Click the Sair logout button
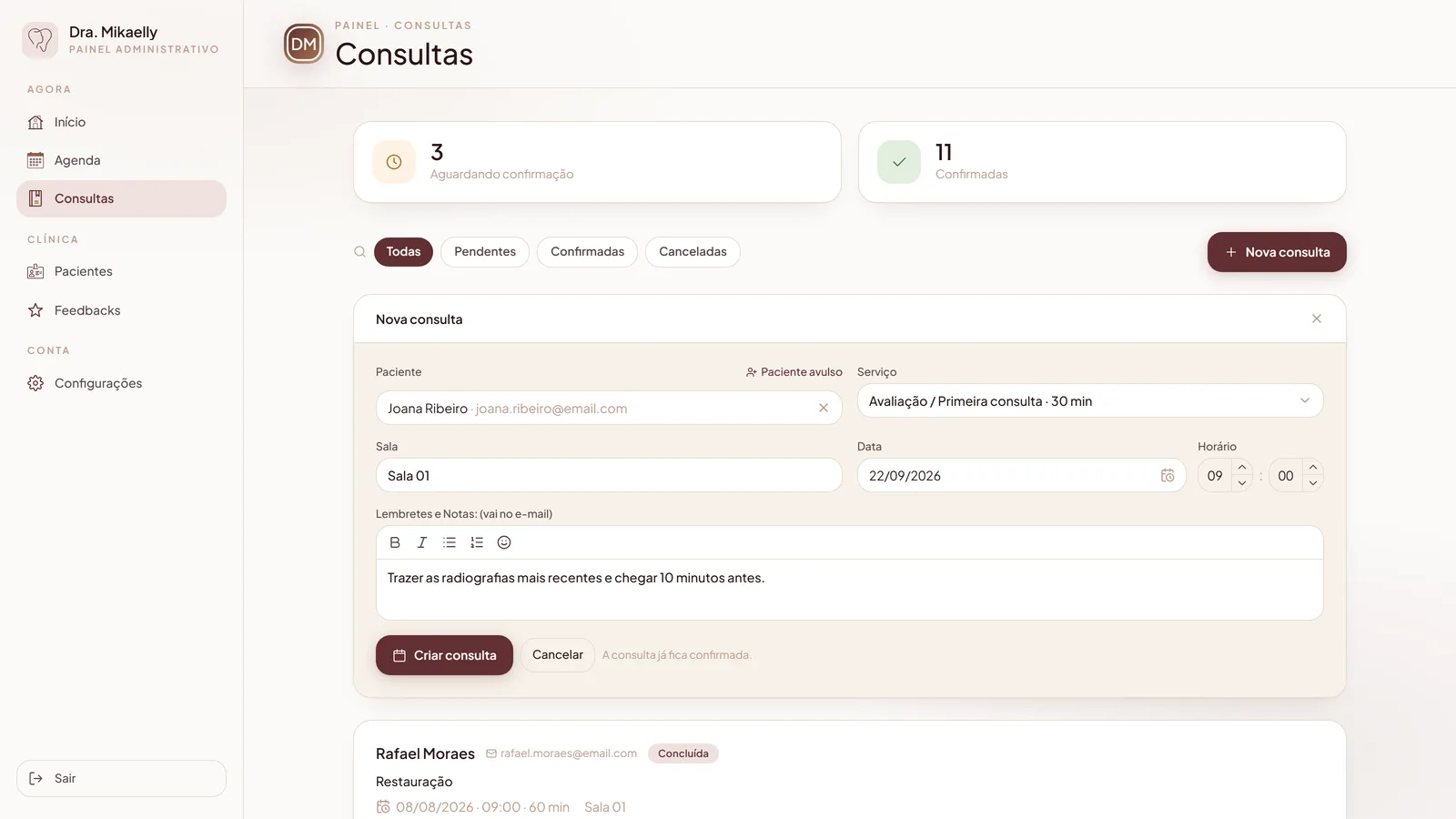The image size is (1456, 819). (121, 778)
